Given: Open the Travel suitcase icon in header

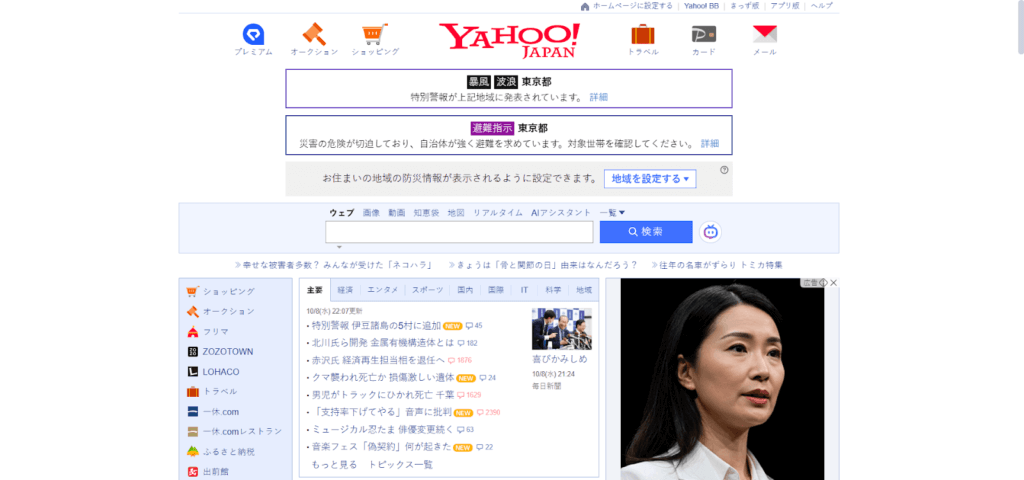Looking at the screenshot, I should [x=643, y=34].
